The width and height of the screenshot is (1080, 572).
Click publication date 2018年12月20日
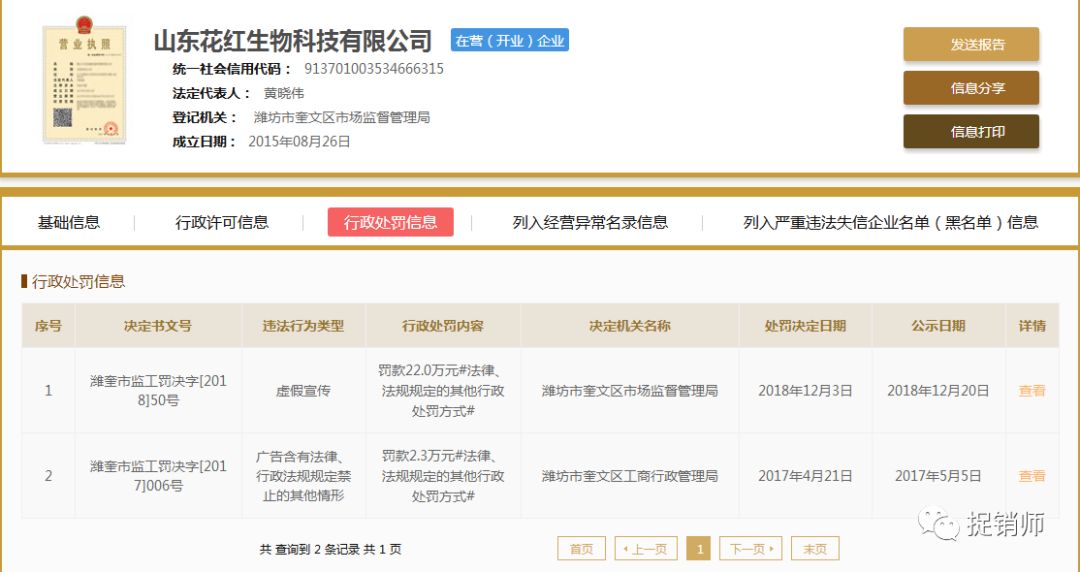pyautogui.click(x=938, y=391)
